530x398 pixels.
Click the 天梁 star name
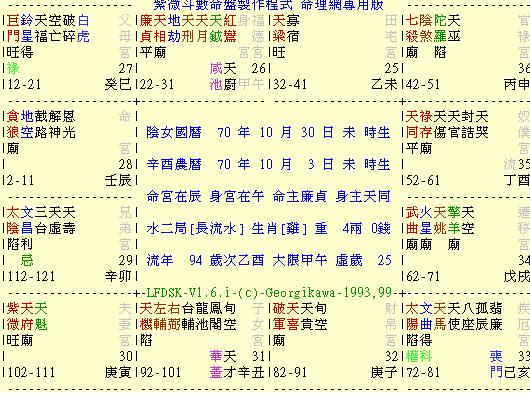pyautogui.click(x=279, y=28)
